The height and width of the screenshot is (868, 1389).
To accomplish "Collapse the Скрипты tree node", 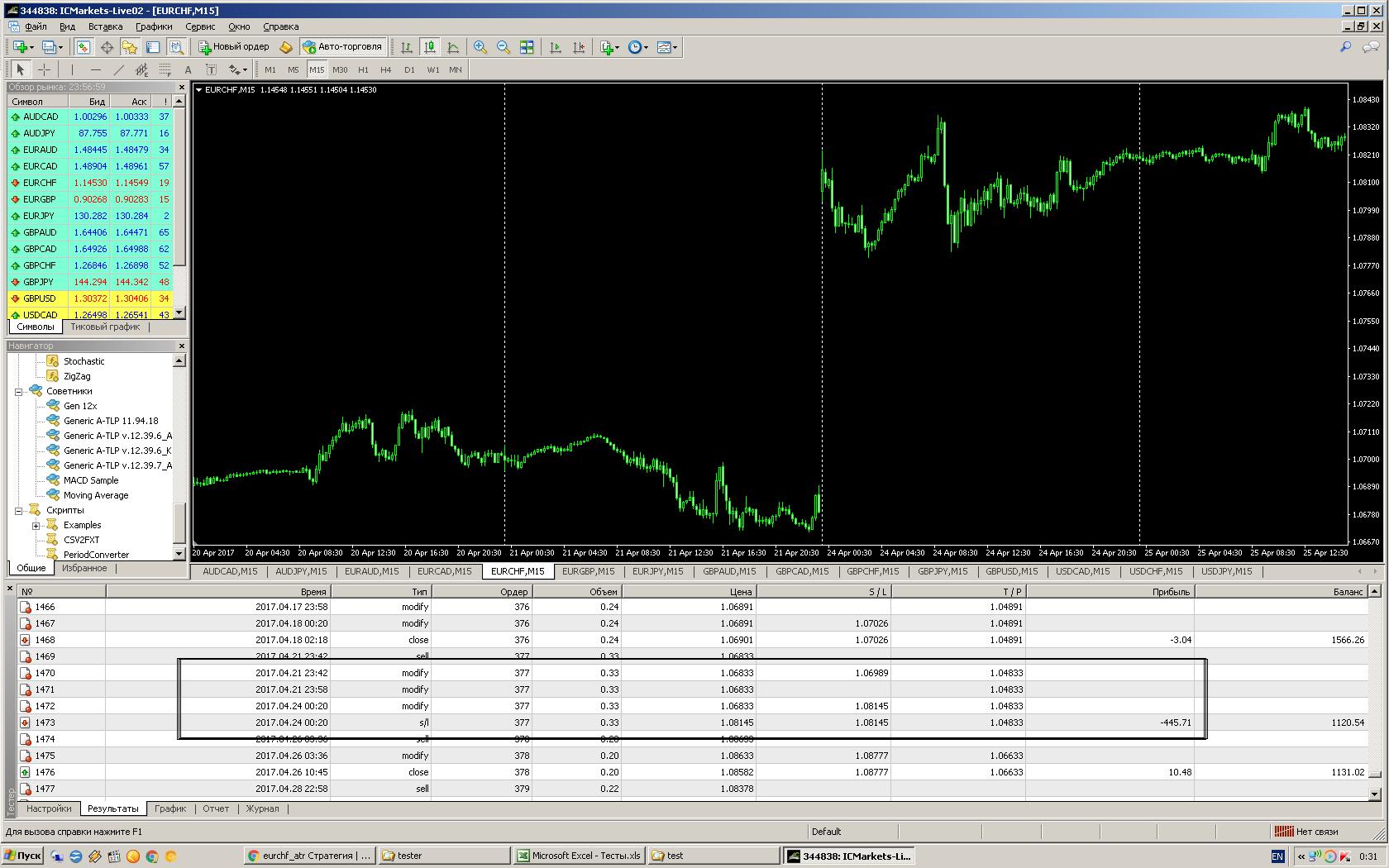I will [18, 510].
